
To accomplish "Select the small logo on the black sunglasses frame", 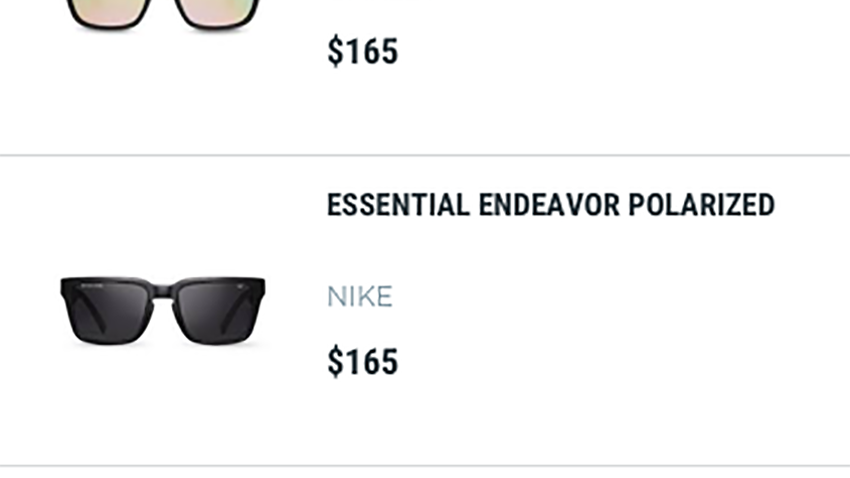I will [239, 286].
